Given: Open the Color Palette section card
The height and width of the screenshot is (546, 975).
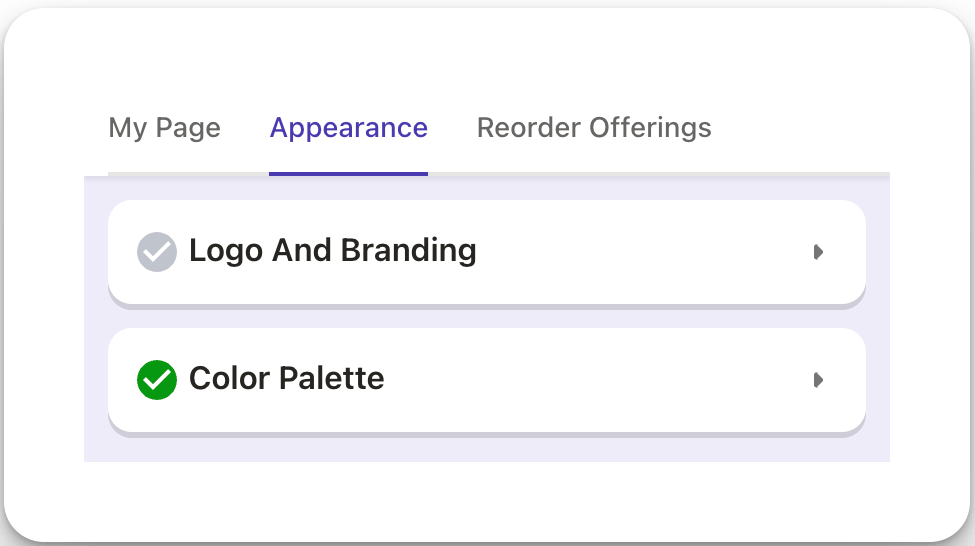Looking at the screenshot, I should pos(487,381).
